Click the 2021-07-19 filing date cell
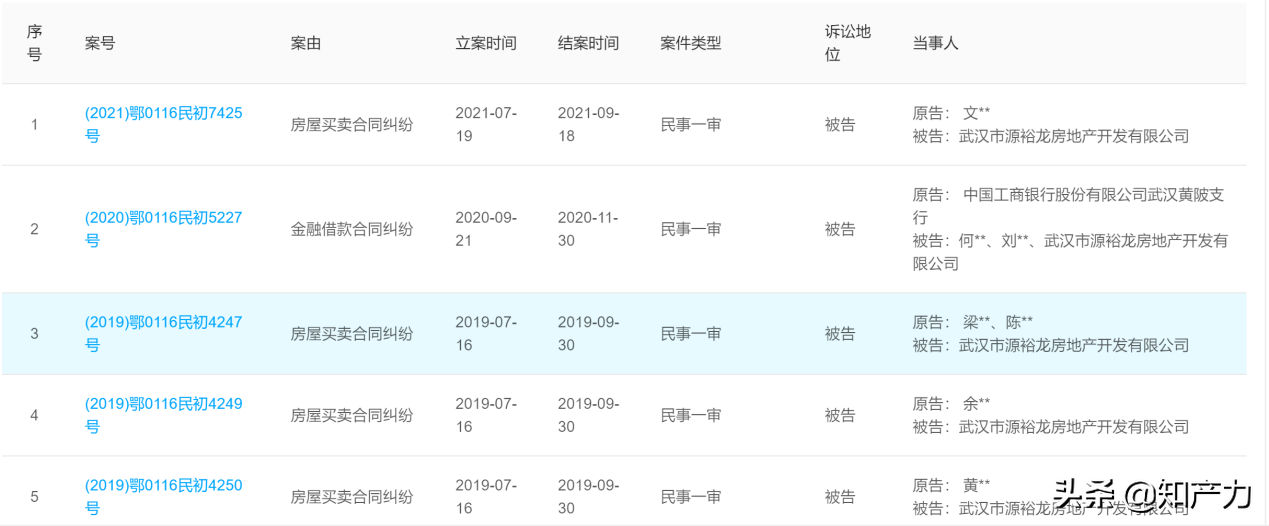The height and width of the screenshot is (526, 1269). [x=486, y=125]
